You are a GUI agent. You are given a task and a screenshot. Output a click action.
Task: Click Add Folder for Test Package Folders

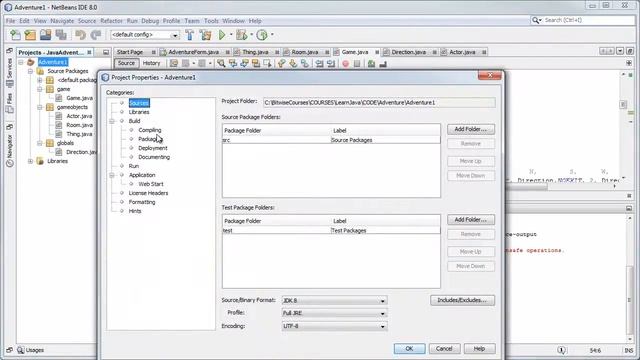[x=471, y=220]
